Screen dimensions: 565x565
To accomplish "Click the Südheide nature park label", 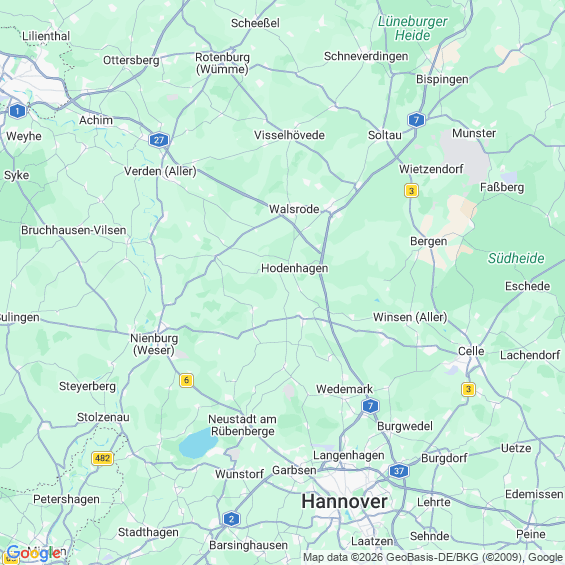I will click(516, 258).
